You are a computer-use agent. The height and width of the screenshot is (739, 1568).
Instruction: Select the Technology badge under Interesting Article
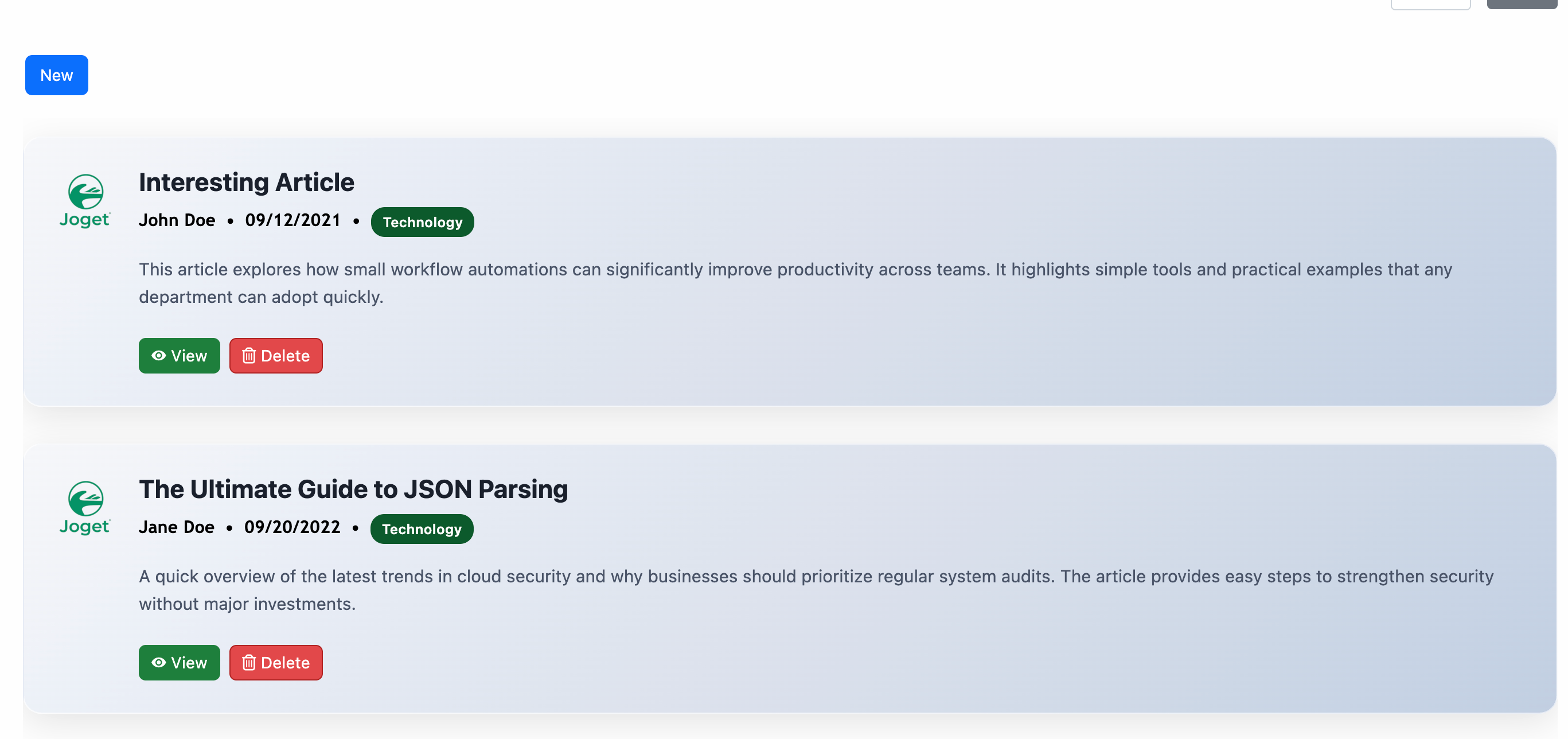coord(423,222)
